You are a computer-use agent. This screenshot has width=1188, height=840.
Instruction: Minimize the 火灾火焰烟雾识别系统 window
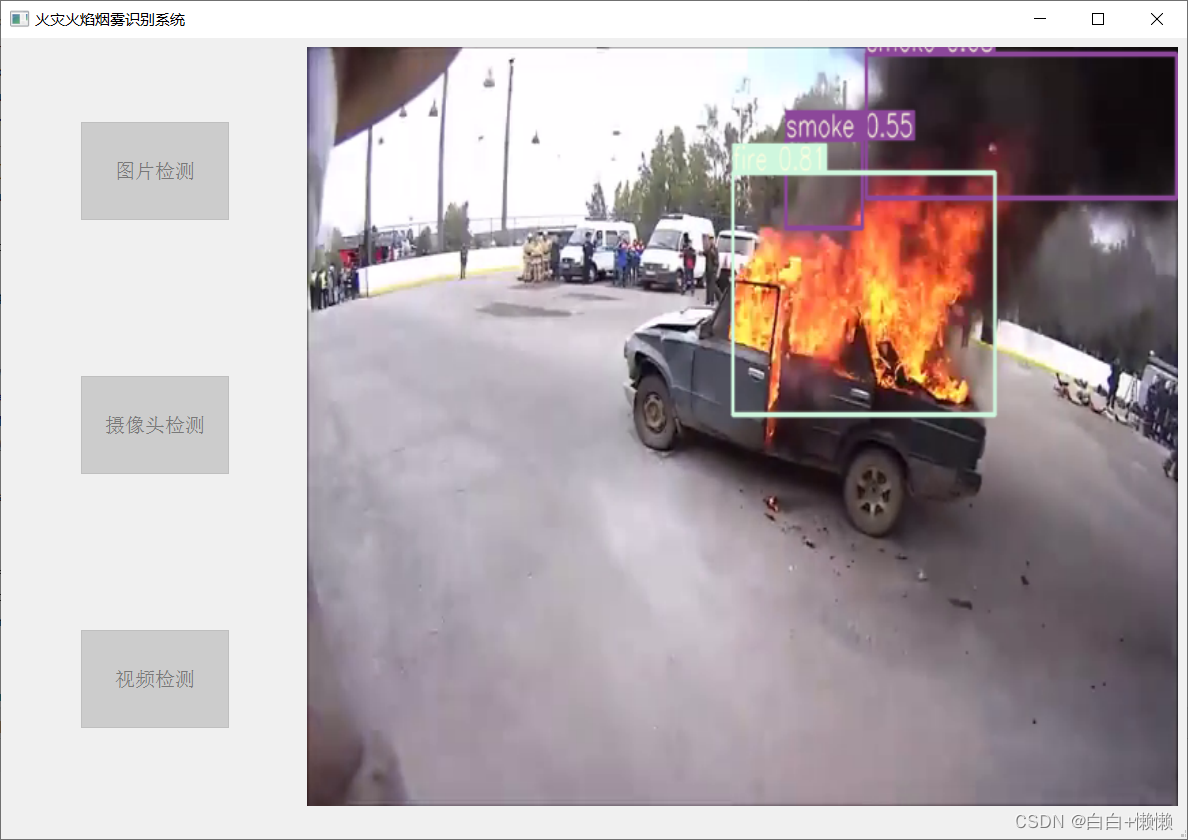coord(1040,19)
